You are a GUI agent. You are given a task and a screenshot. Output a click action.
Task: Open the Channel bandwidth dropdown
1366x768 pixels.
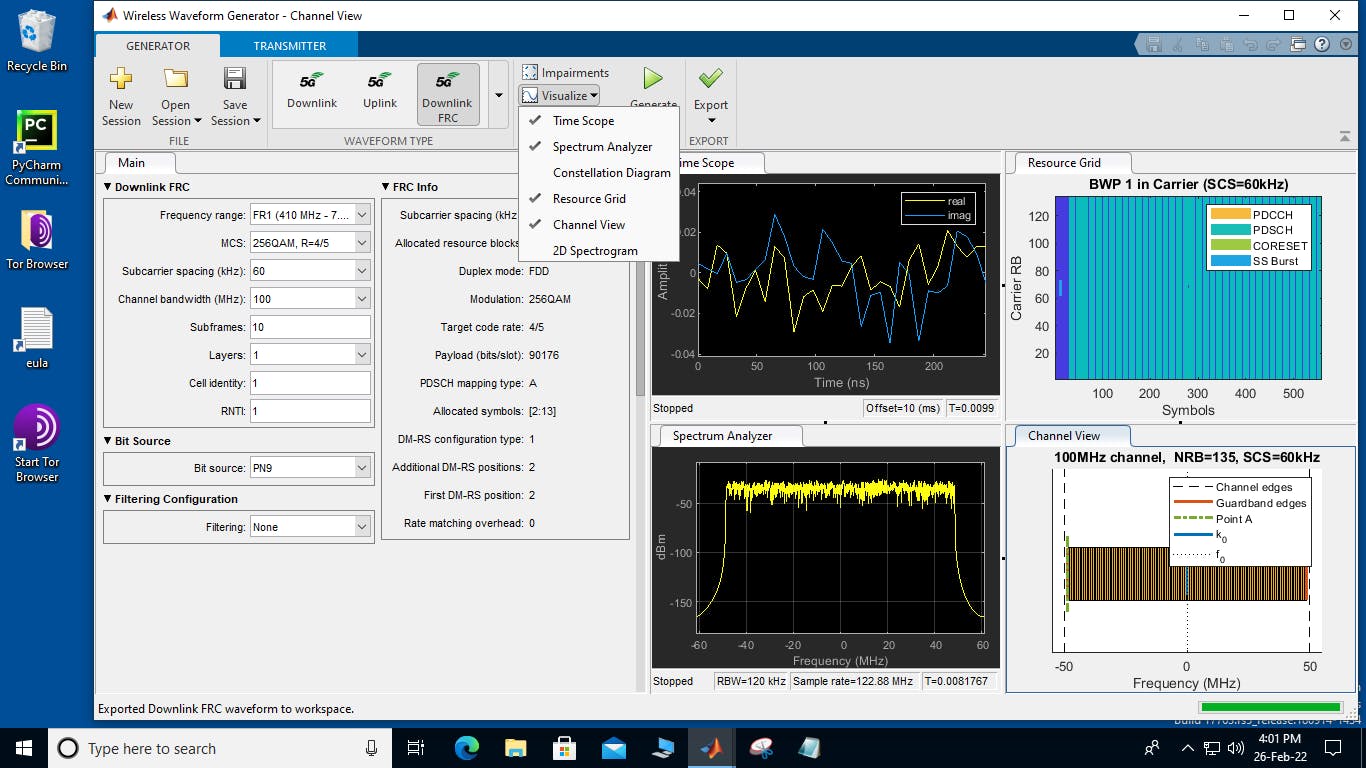click(362, 299)
